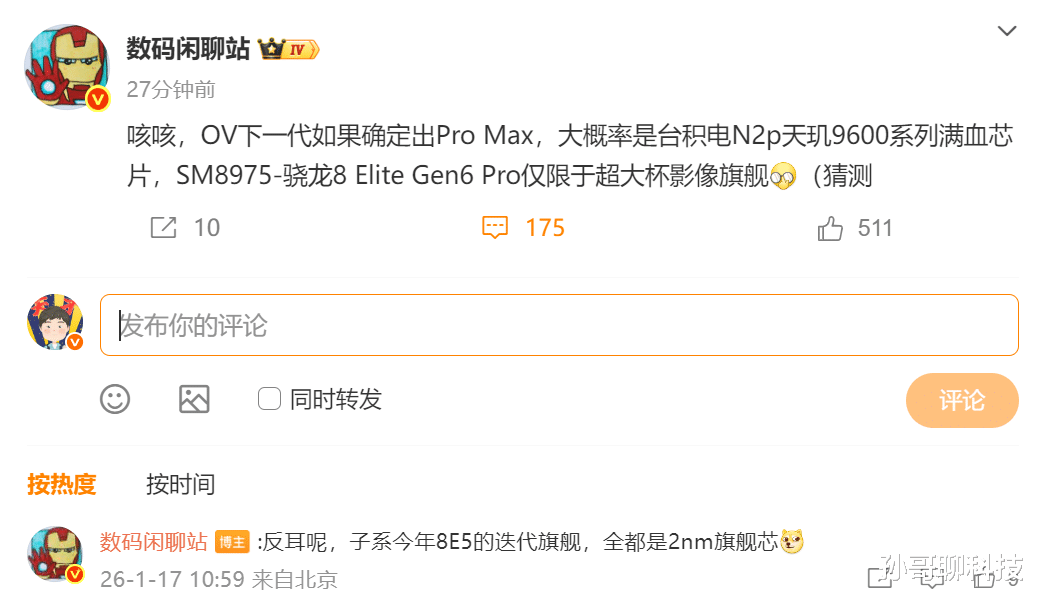Click the 175 comment count

coord(545,228)
